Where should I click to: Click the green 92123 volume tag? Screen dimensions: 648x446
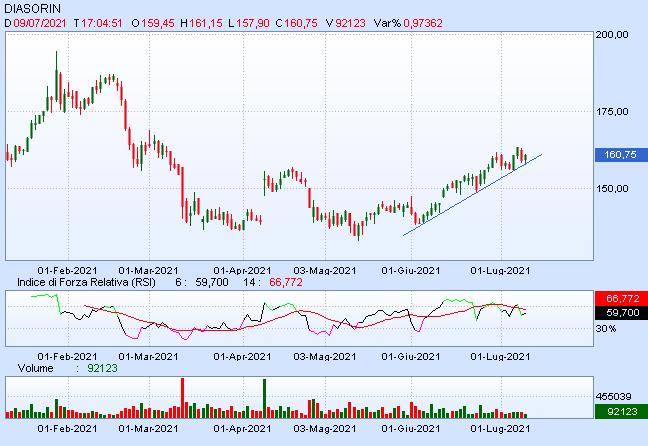click(621, 411)
